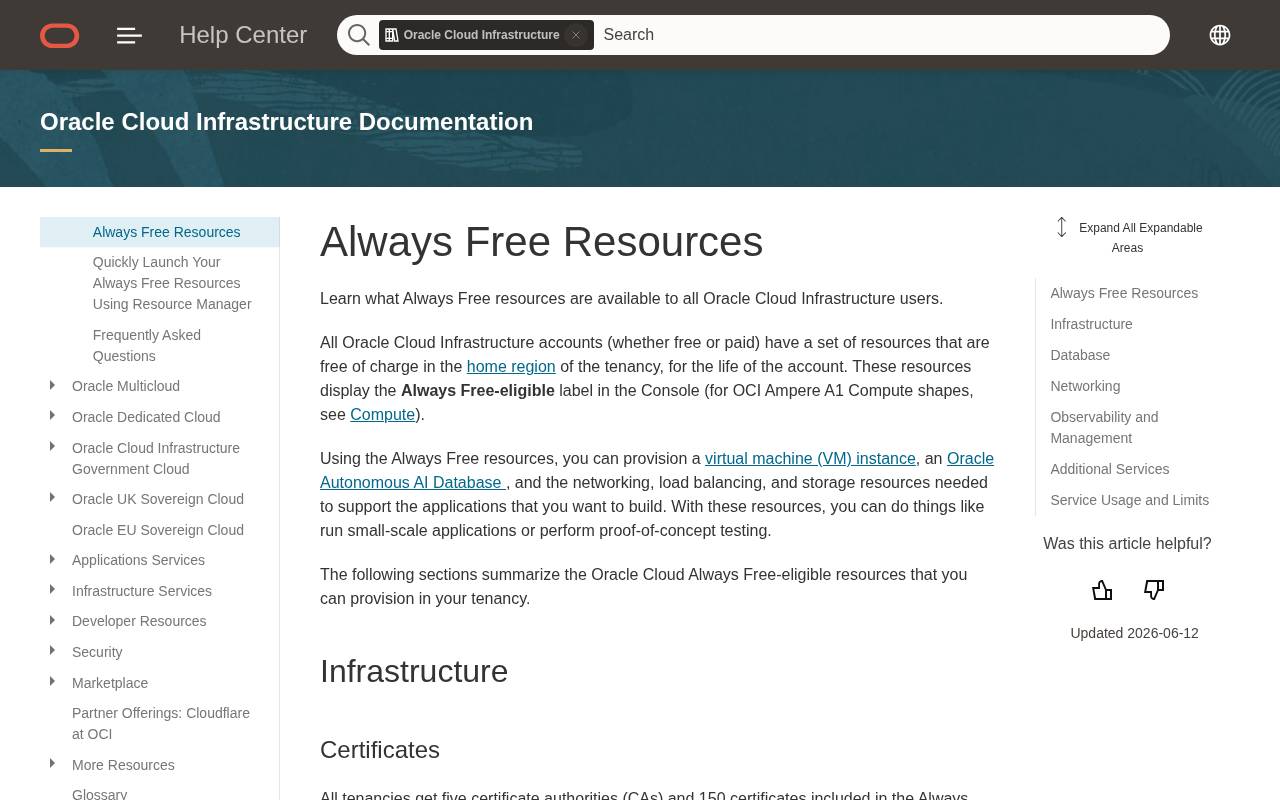
Task: Expand the Oracle Multicloud tree node
Action: click(x=52, y=385)
